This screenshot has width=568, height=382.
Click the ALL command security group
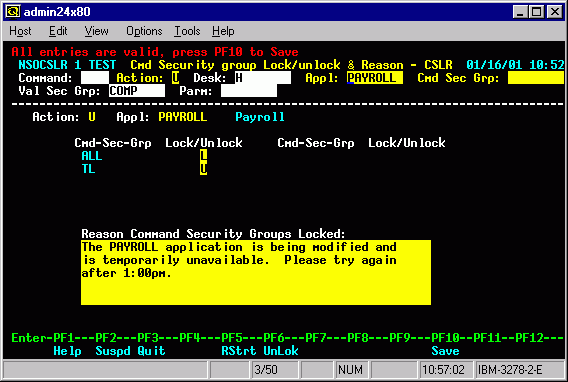click(92, 156)
